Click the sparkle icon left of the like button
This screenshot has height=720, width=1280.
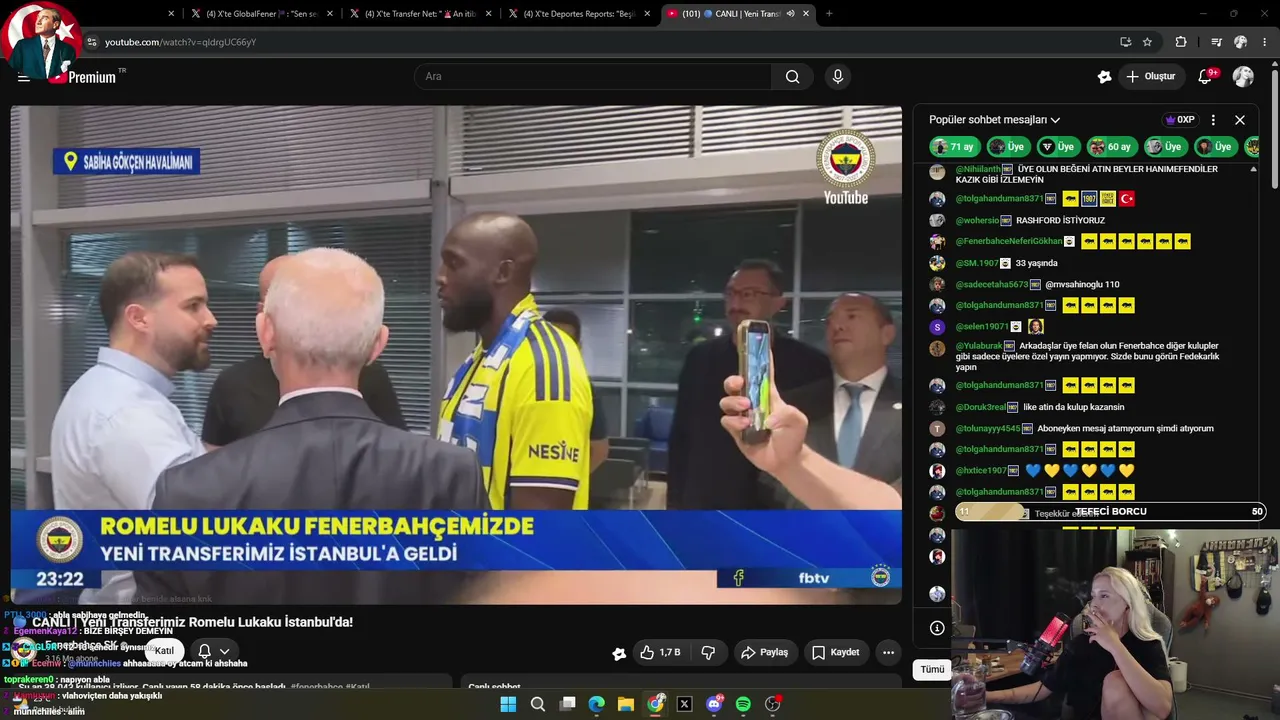point(619,653)
